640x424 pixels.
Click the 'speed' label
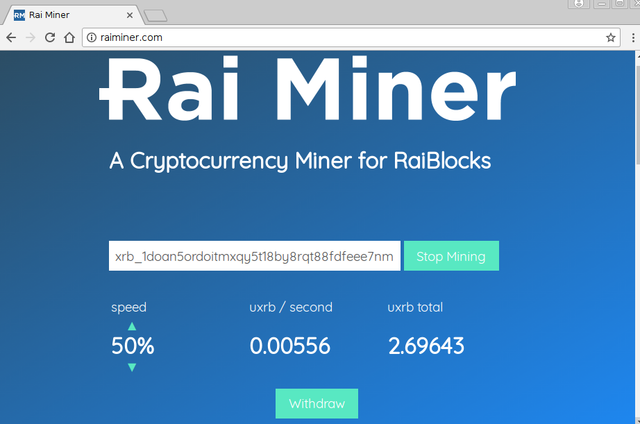pyautogui.click(x=129, y=307)
